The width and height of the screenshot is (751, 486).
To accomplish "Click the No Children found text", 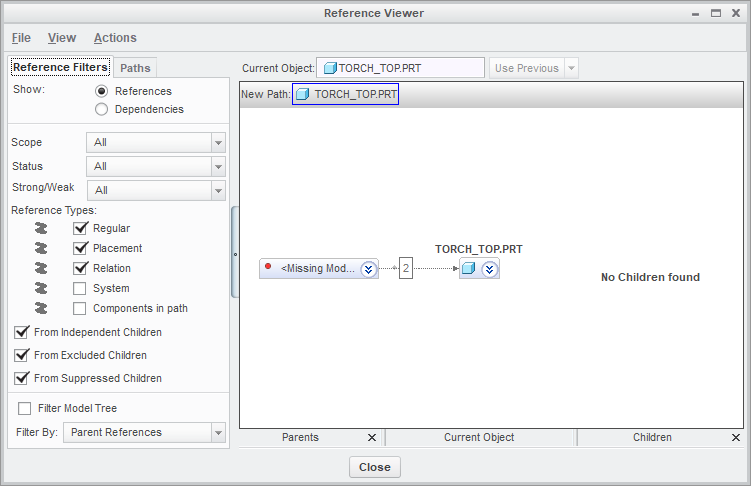I will click(650, 277).
